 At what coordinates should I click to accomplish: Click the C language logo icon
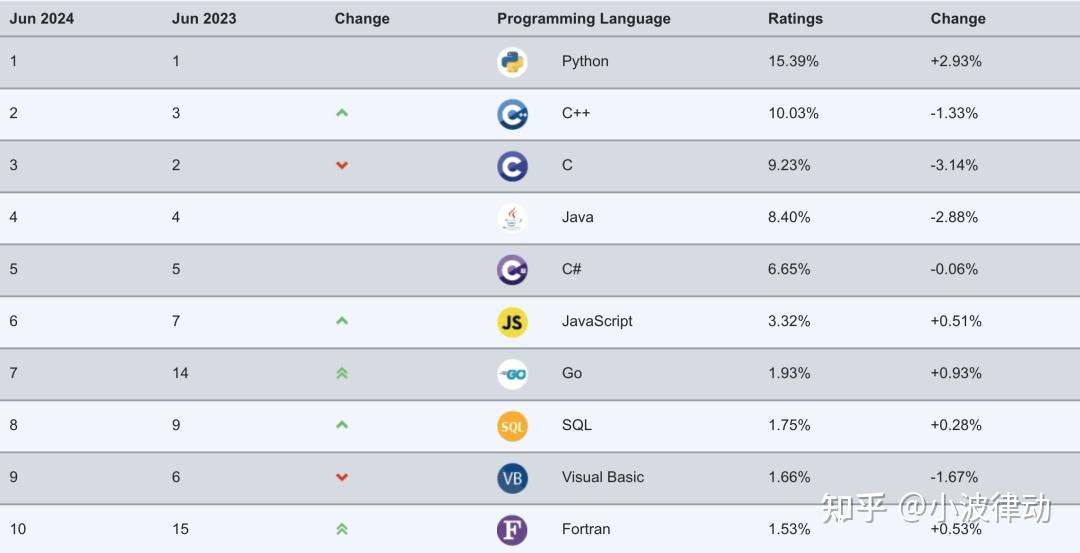(x=512, y=166)
